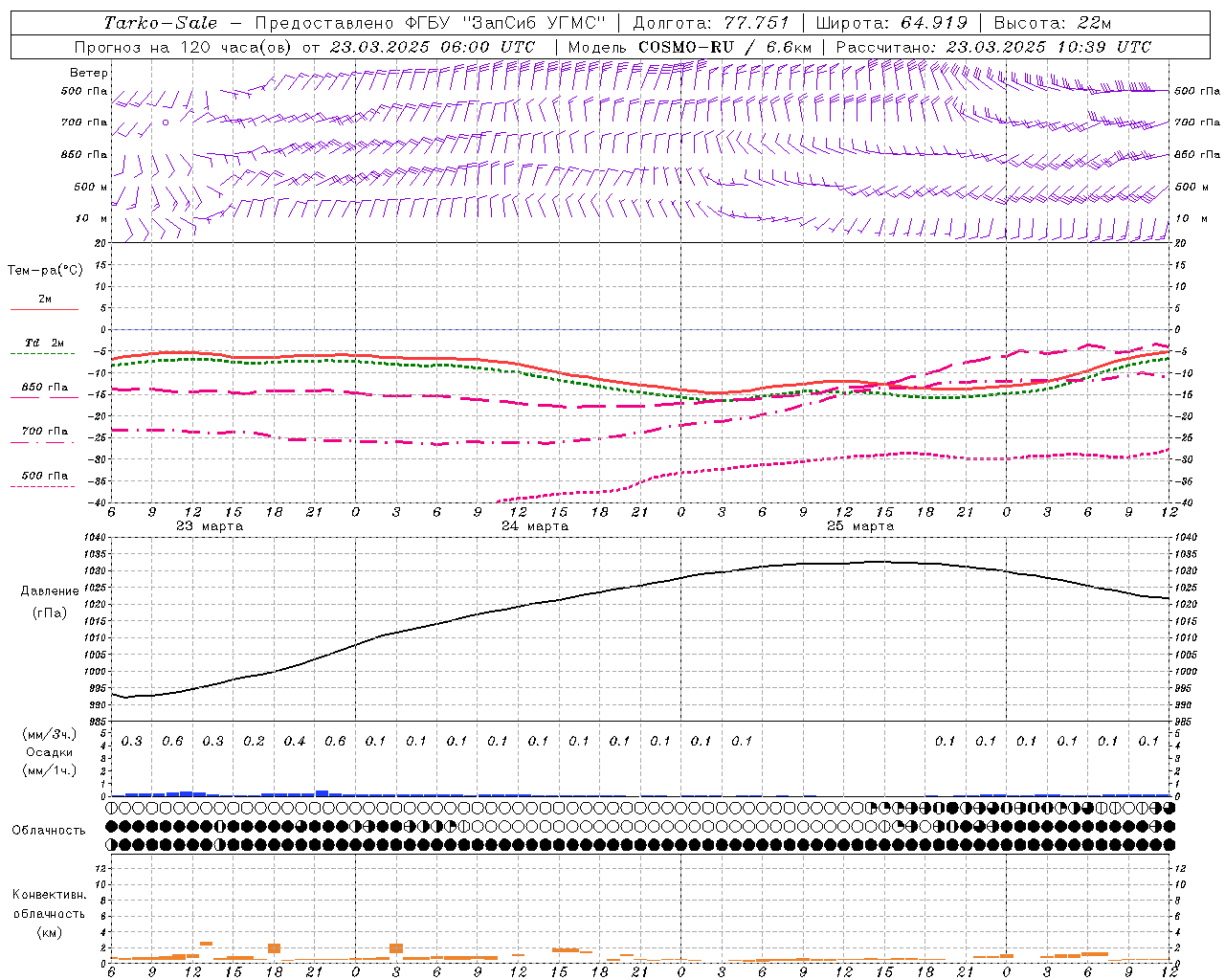Screen dimensions: 1225x980
Task: Click the 'Прогноз на 120 часа(ов)' text
Action: point(184,47)
